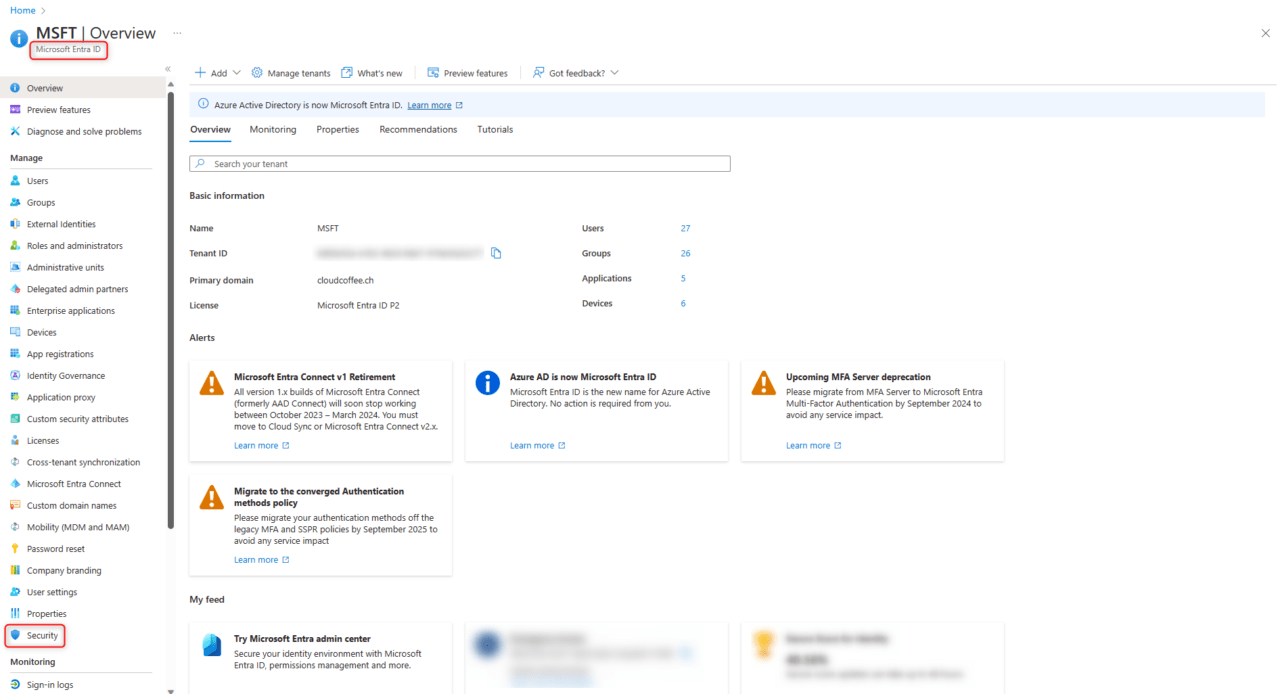
Task: Copy the Tenant ID with copy icon
Action: (x=496, y=253)
